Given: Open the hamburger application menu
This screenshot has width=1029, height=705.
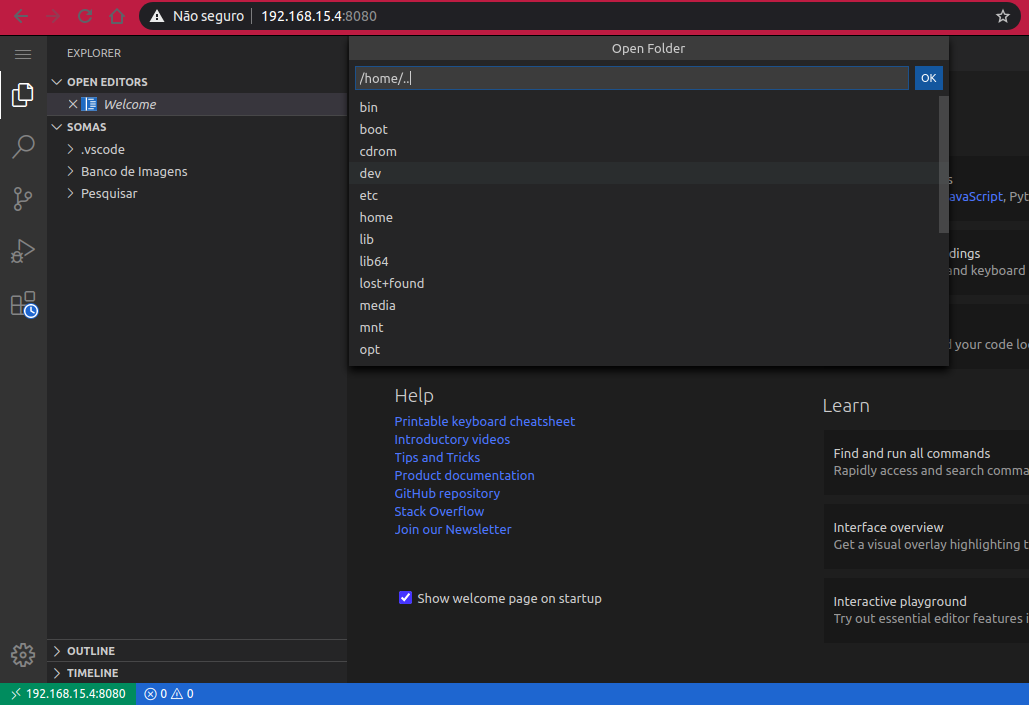Looking at the screenshot, I should pyautogui.click(x=23, y=54).
